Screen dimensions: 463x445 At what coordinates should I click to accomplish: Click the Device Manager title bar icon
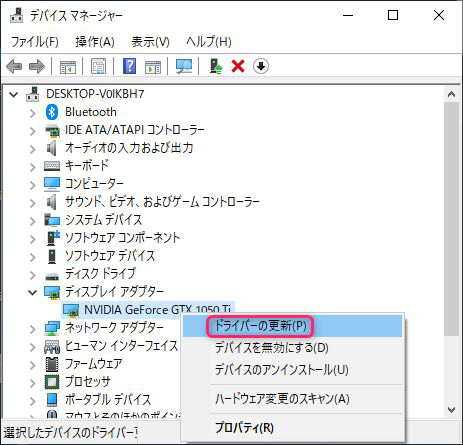point(16,15)
